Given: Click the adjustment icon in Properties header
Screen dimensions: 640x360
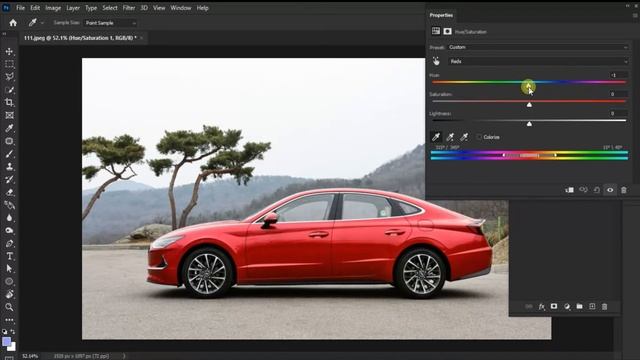Looking at the screenshot, I should [436, 31].
